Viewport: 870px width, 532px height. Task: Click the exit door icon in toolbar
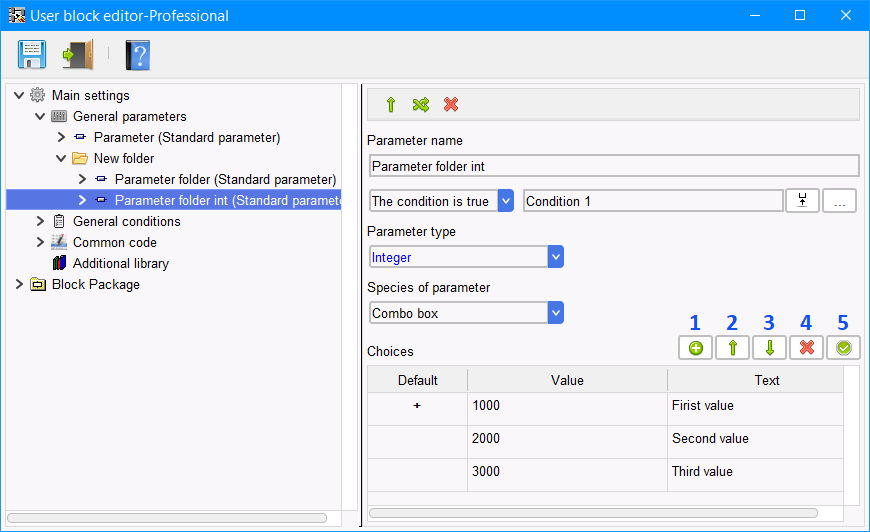(x=78, y=54)
